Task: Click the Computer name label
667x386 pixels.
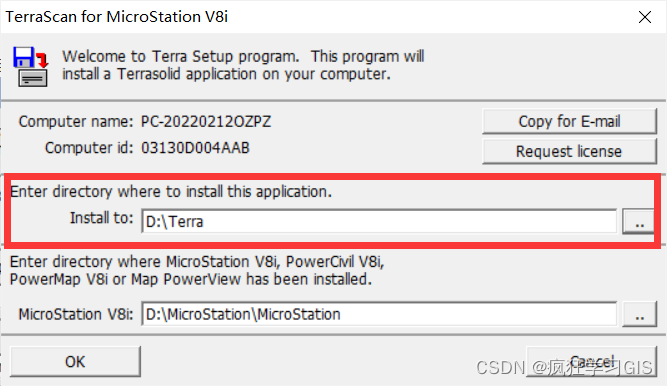Action: click(x=76, y=122)
